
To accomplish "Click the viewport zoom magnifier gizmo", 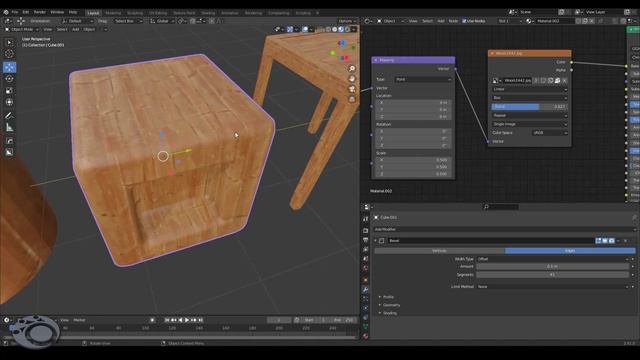I will click(352, 69).
